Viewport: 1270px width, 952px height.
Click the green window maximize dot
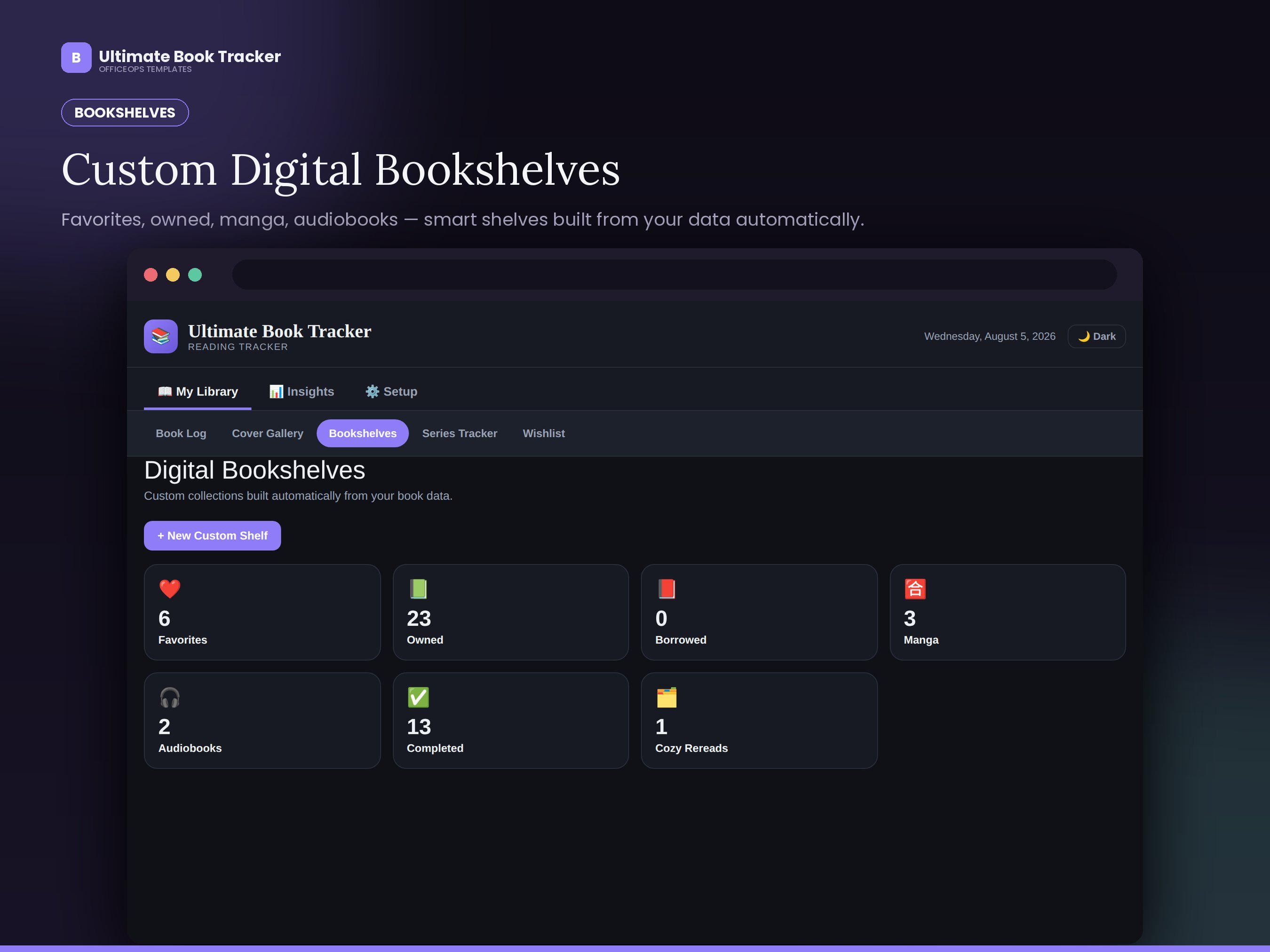[x=195, y=275]
